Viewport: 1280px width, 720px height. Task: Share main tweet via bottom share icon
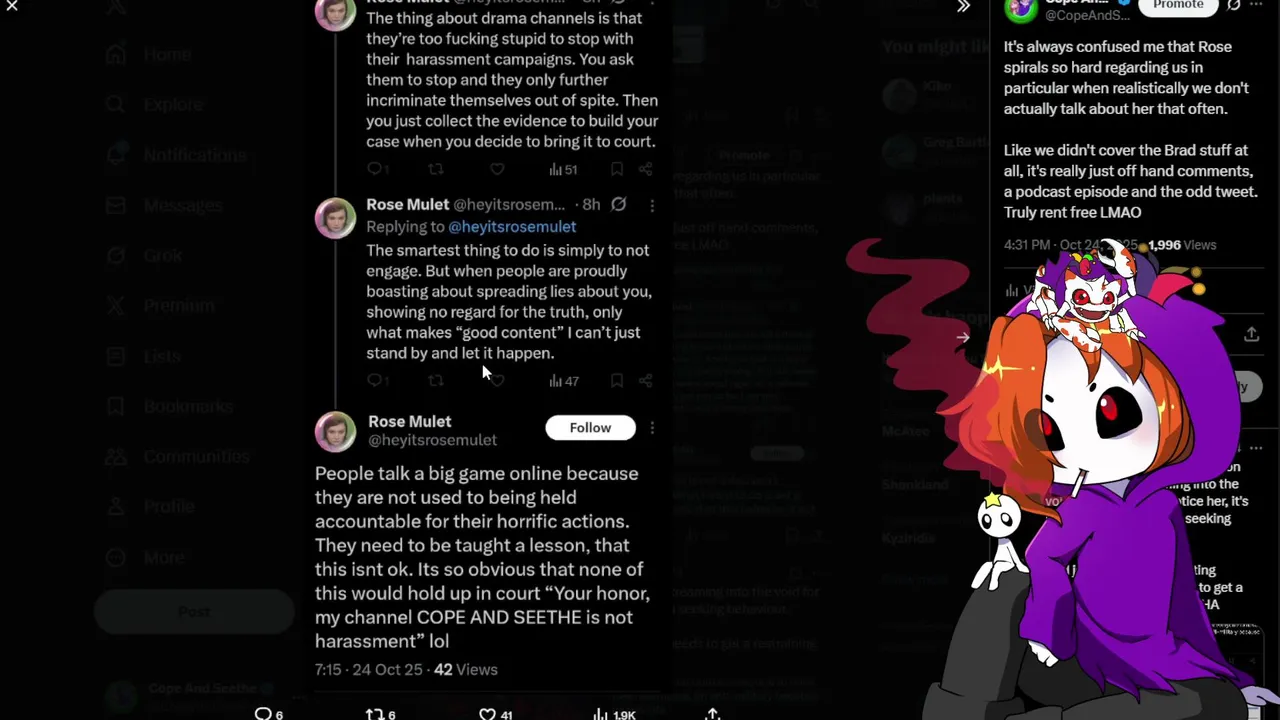coord(712,714)
